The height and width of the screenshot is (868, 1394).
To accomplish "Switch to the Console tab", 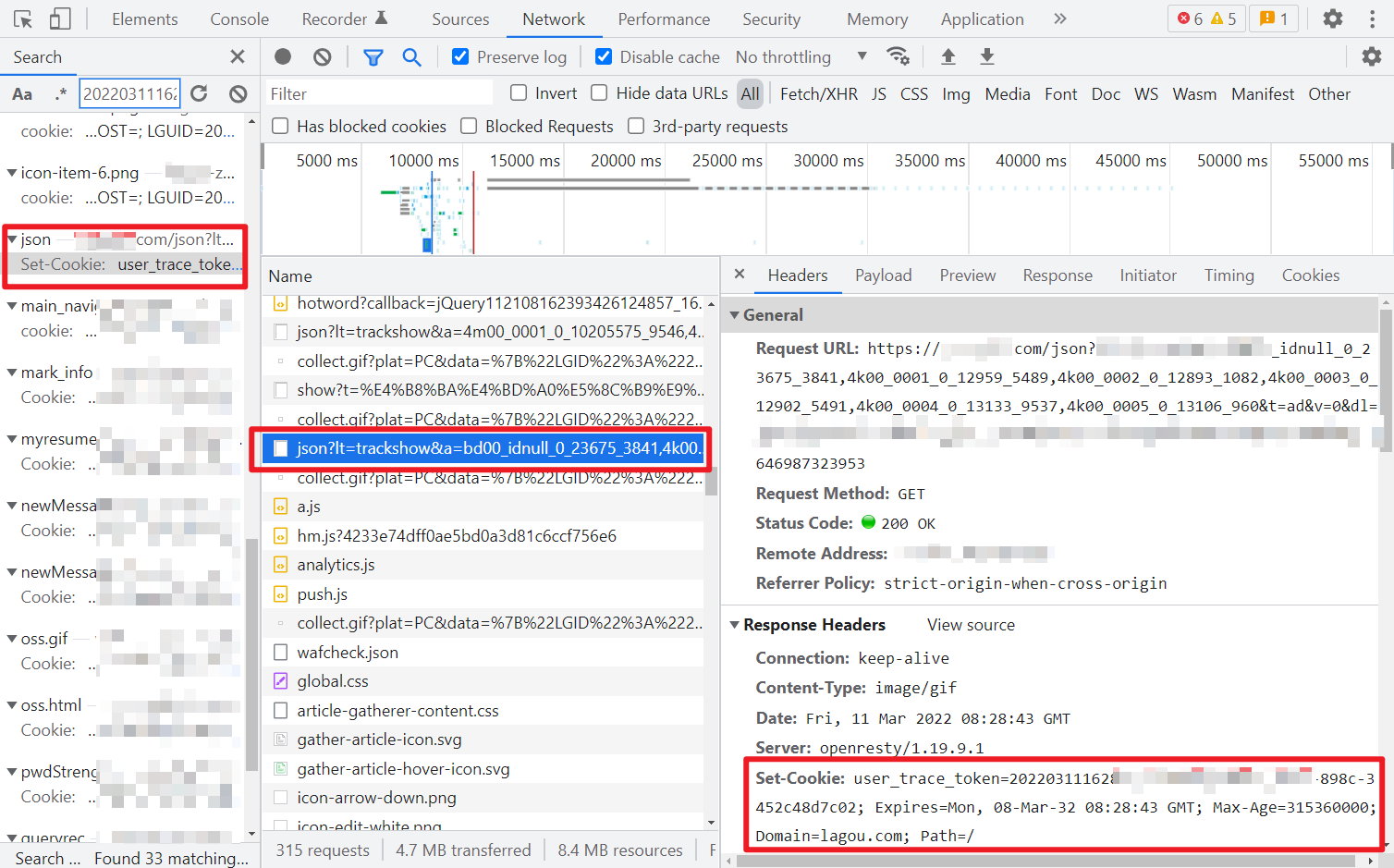I will click(x=239, y=18).
